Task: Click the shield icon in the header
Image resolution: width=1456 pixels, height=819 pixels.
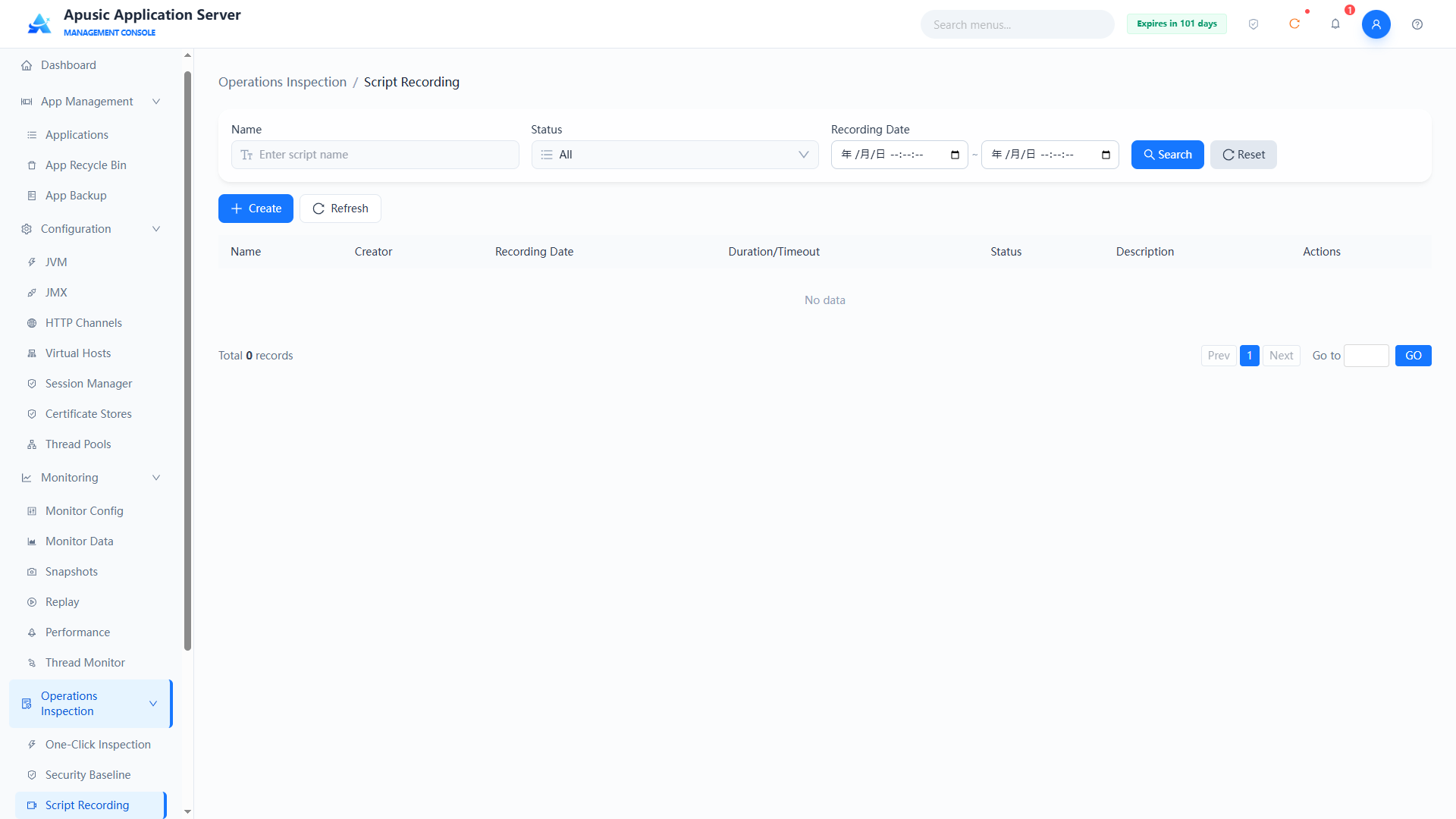Action: [x=1254, y=24]
